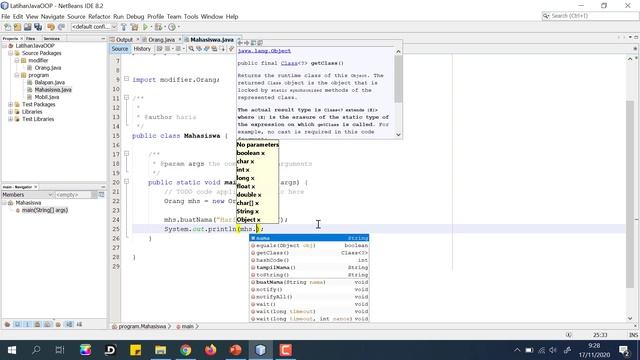Open Mobil.java in Projects tree
Screen dimensions: 640x360
coord(47,97)
